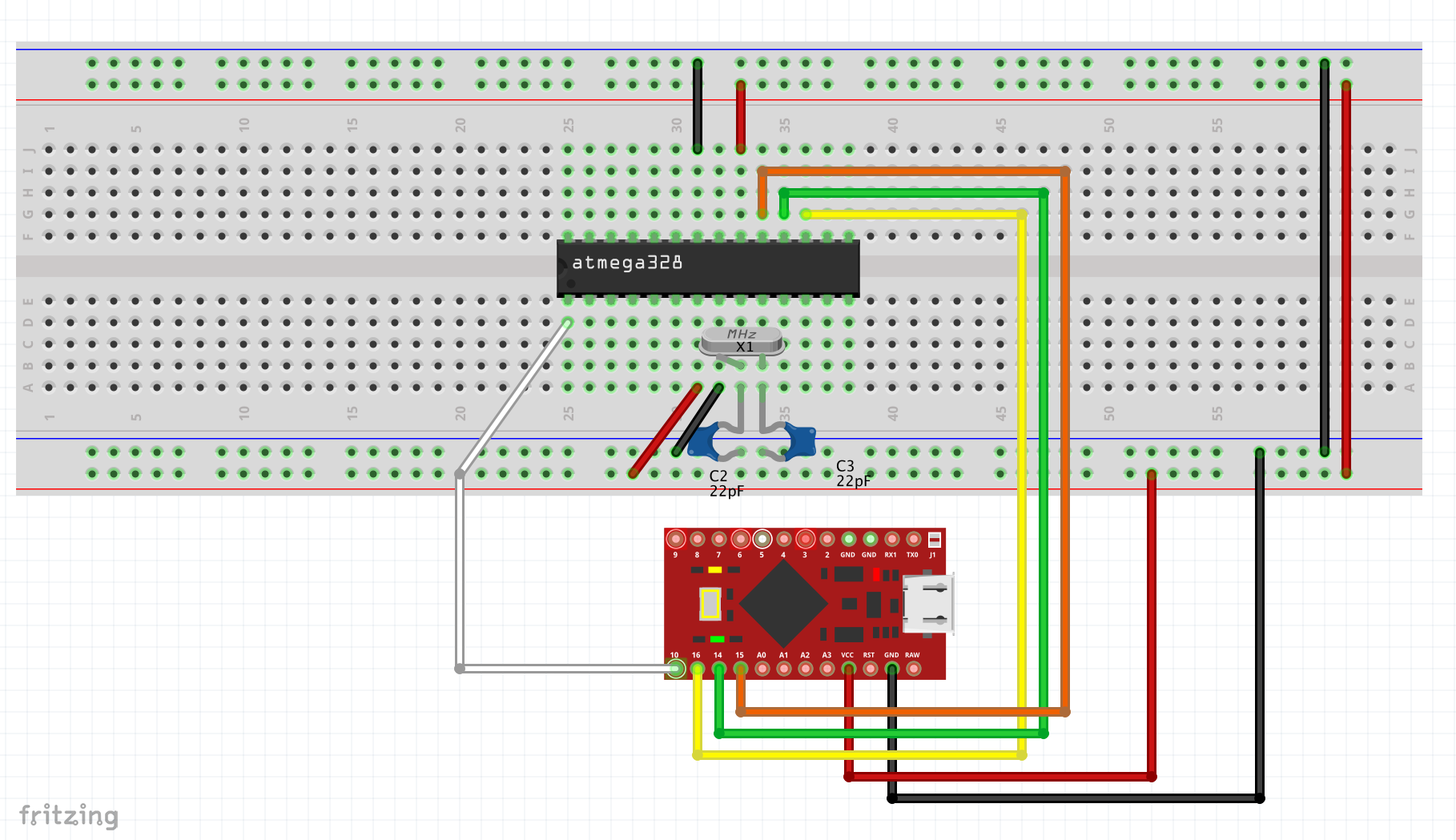Click the A0 pin on the red board
1456x840 pixels.
762,669
